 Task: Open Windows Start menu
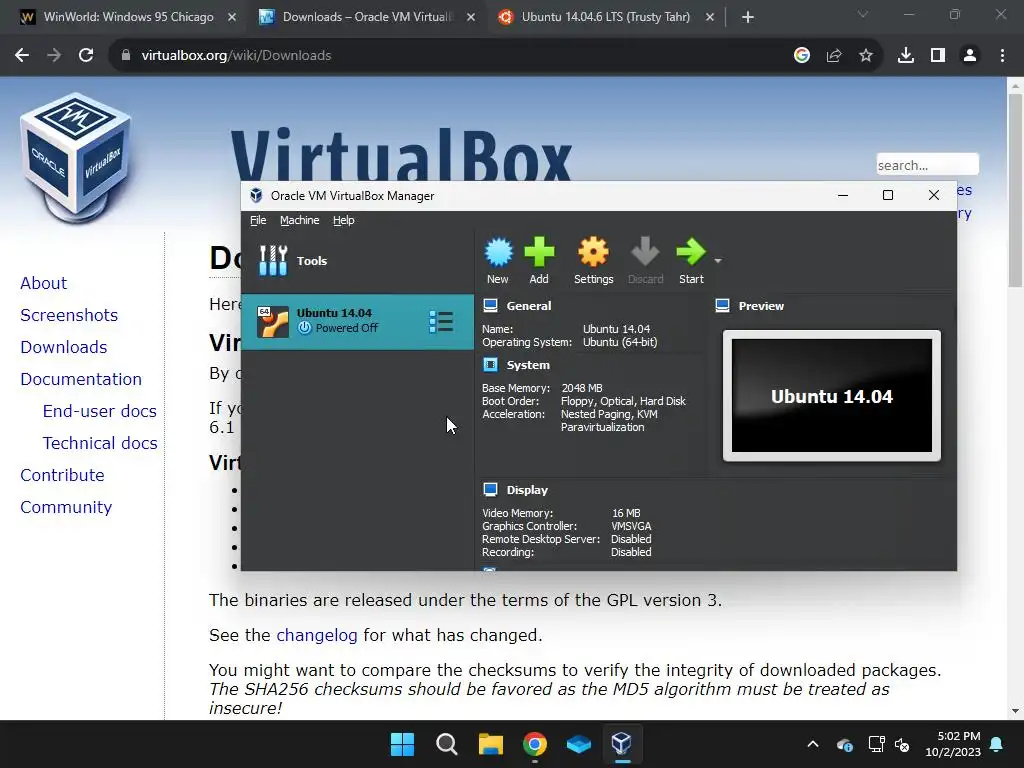(x=402, y=744)
